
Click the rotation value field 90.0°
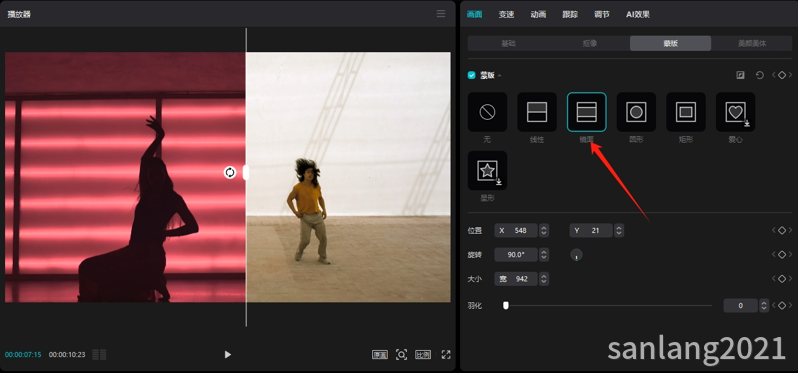click(x=516, y=254)
